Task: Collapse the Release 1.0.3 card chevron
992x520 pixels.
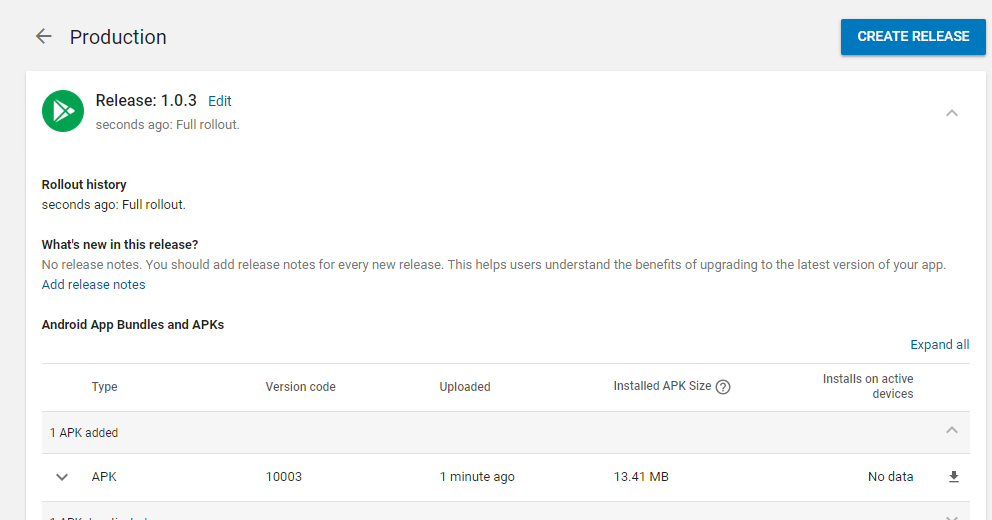Action: [951, 113]
